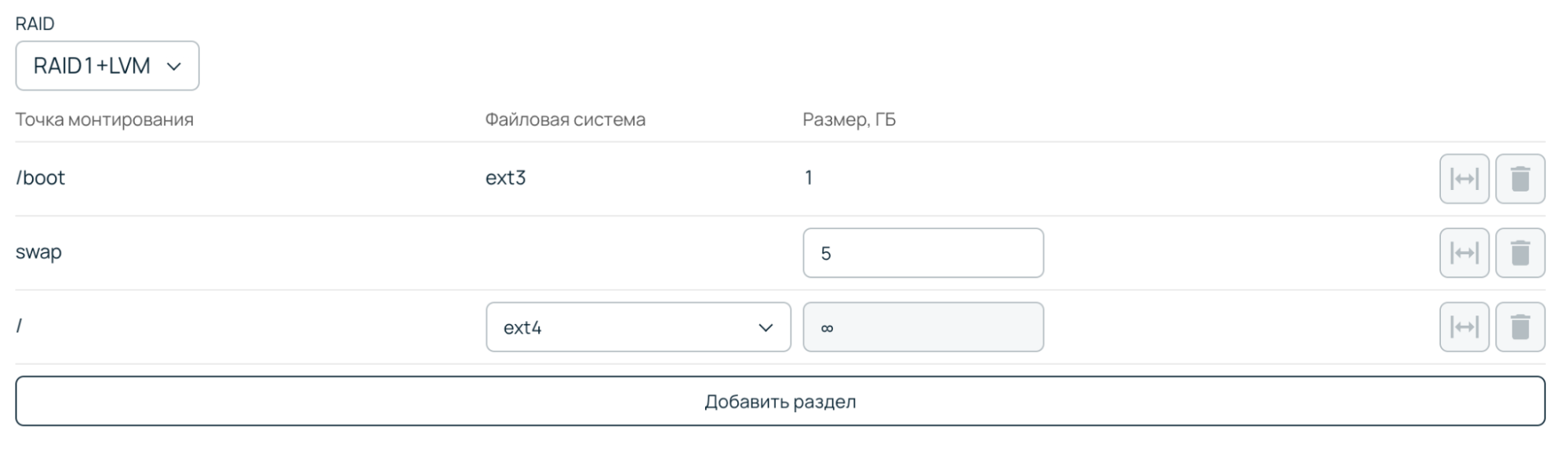Click the fill-remaining-space icon for /boot

(x=1464, y=179)
